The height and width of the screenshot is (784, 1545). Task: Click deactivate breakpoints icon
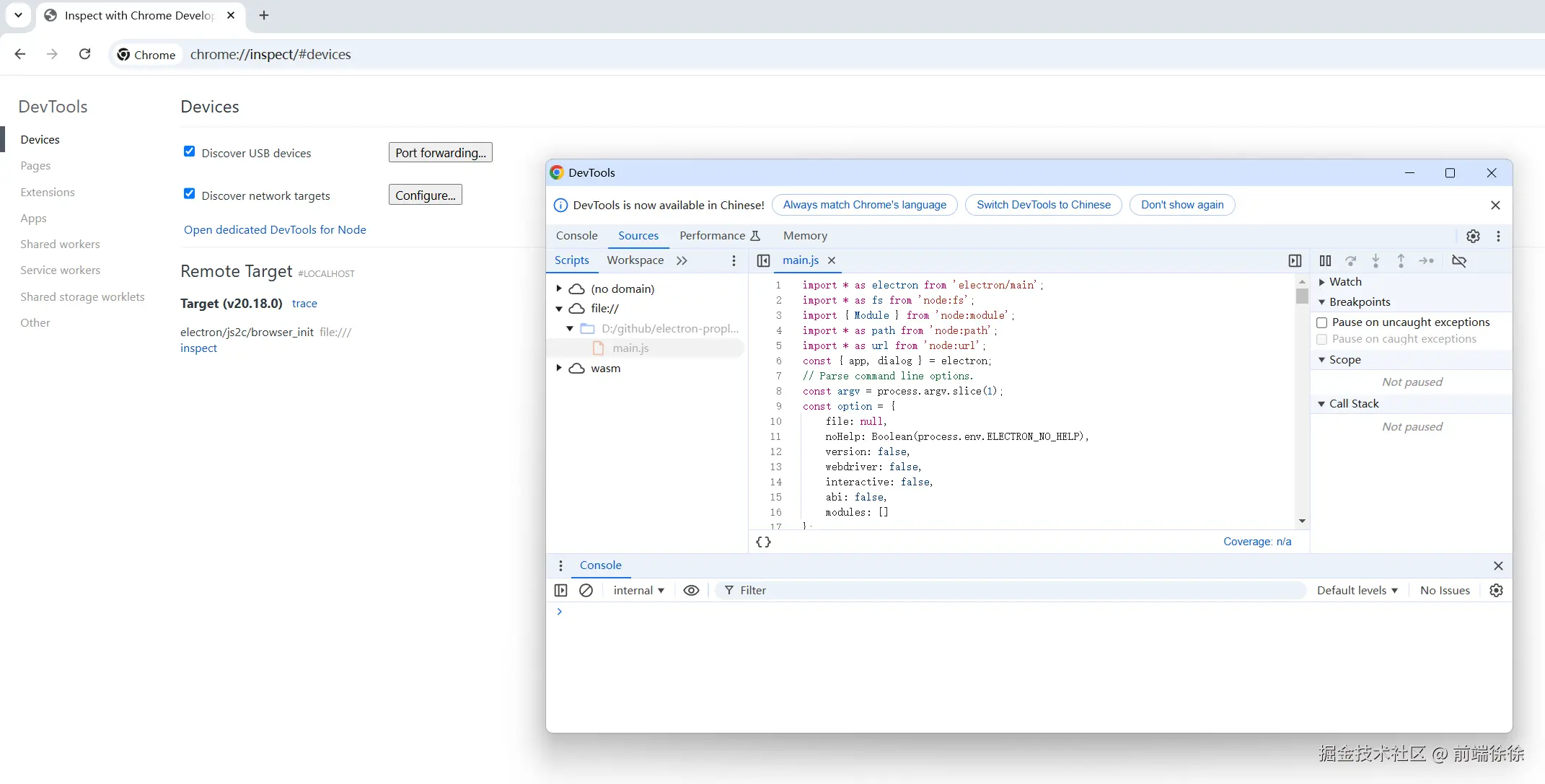1458,261
